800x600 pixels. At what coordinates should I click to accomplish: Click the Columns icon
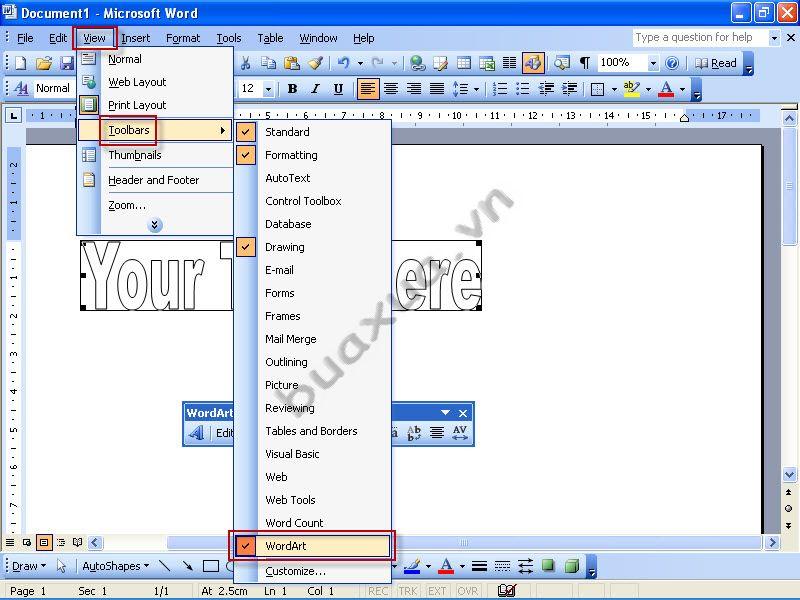[510, 63]
